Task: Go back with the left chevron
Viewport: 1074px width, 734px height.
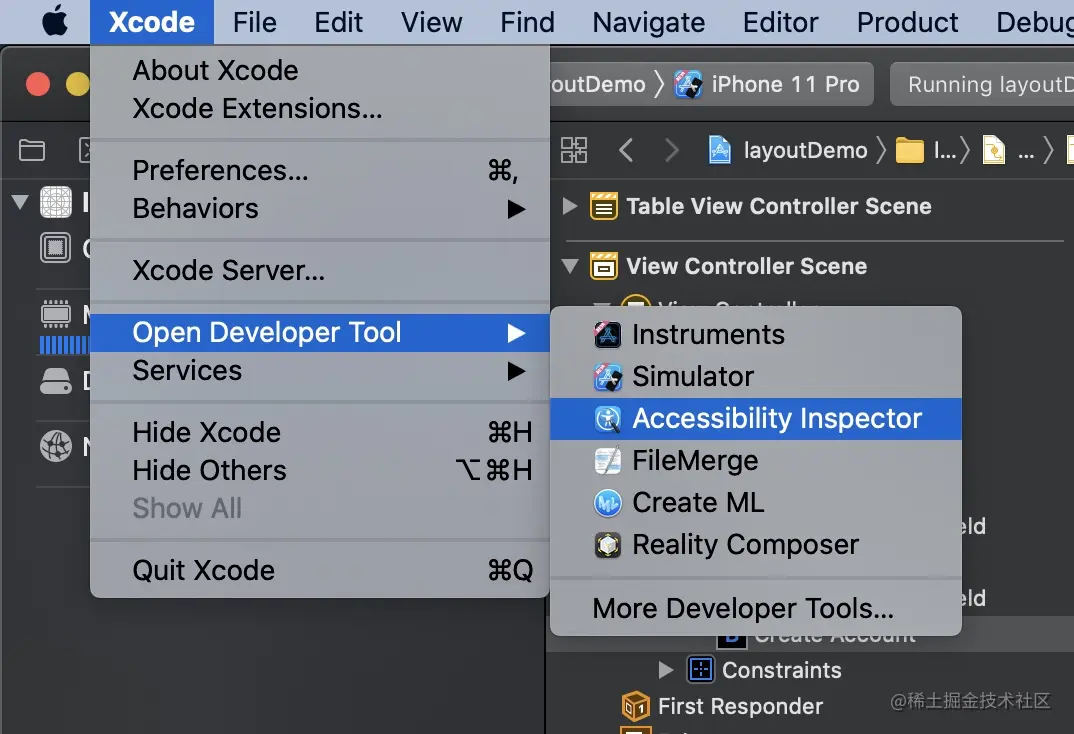Action: pyautogui.click(x=627, y=151)
